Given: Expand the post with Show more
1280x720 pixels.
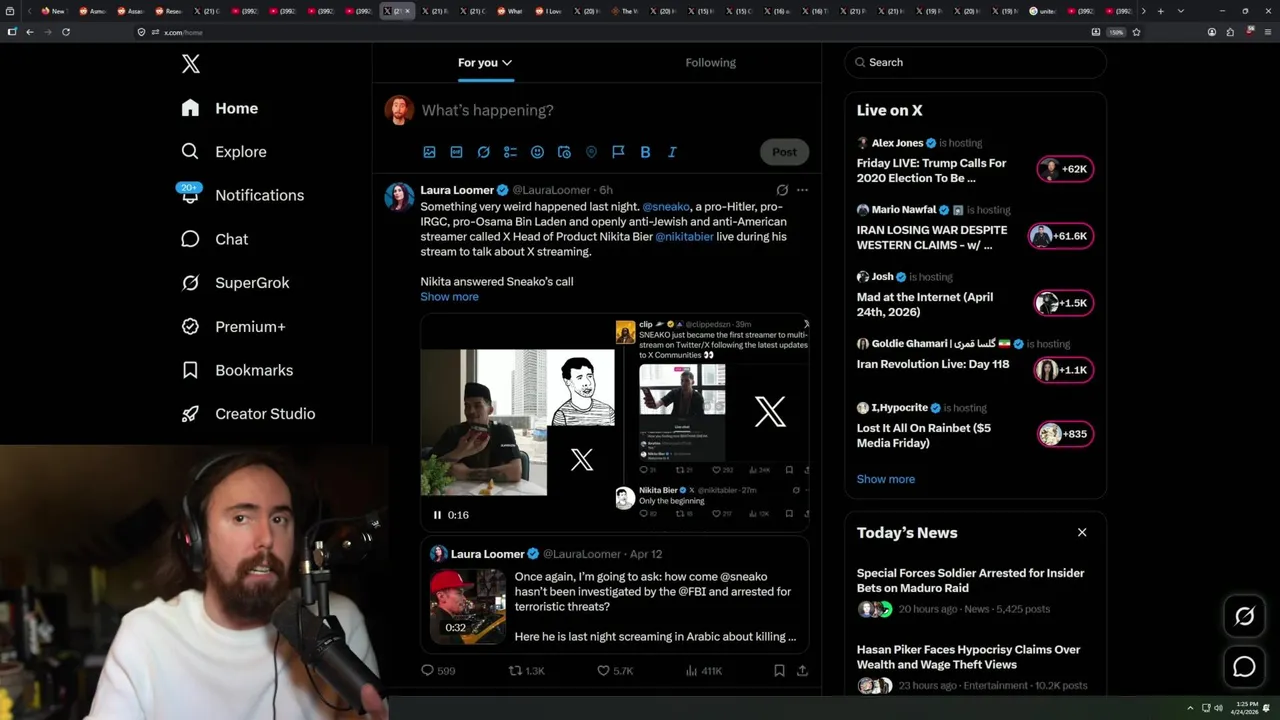Looking at the screenshot, I should 449,297.
